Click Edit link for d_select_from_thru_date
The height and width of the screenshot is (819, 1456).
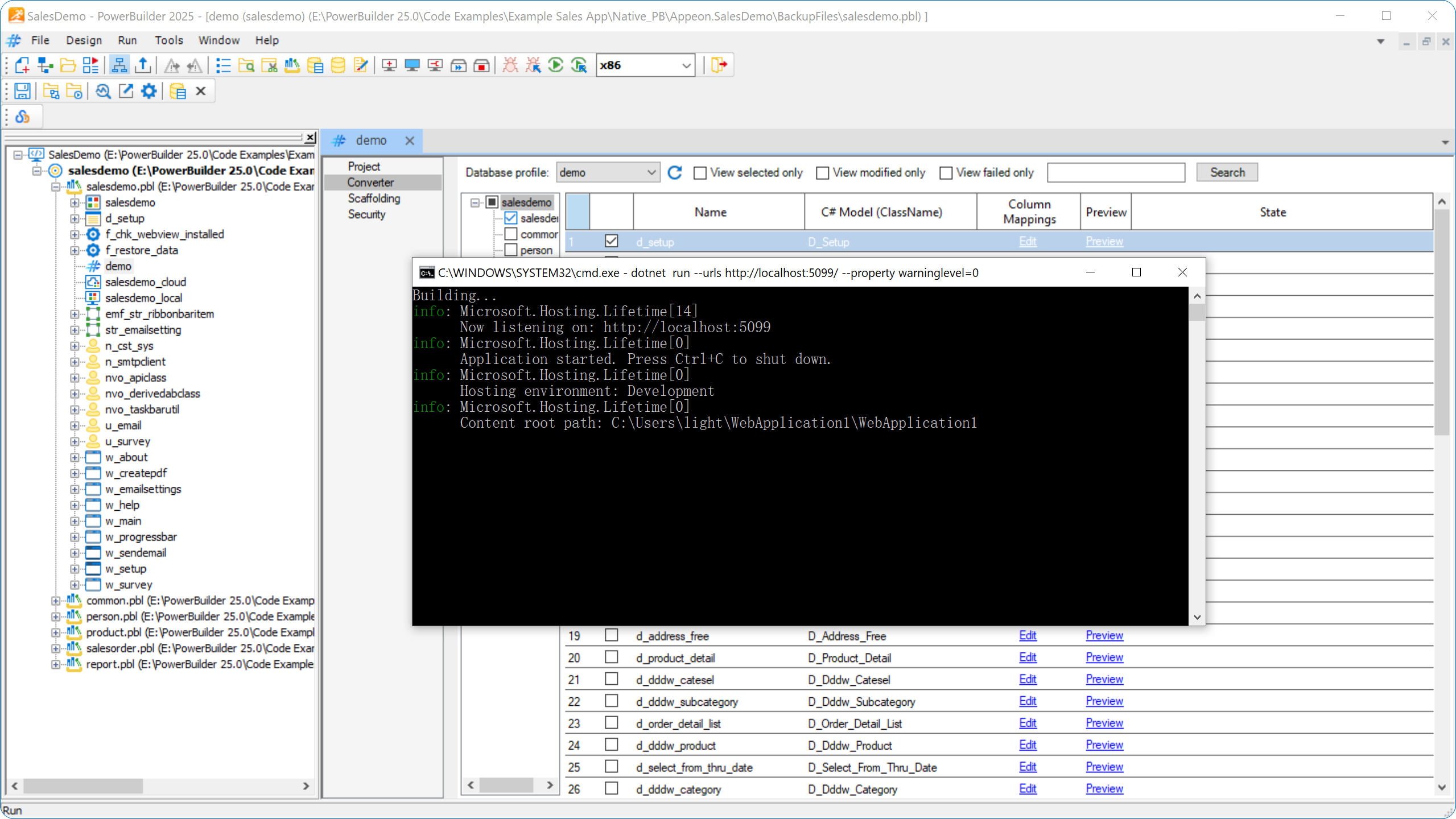pyautogui.click(x=1028, y=767)
